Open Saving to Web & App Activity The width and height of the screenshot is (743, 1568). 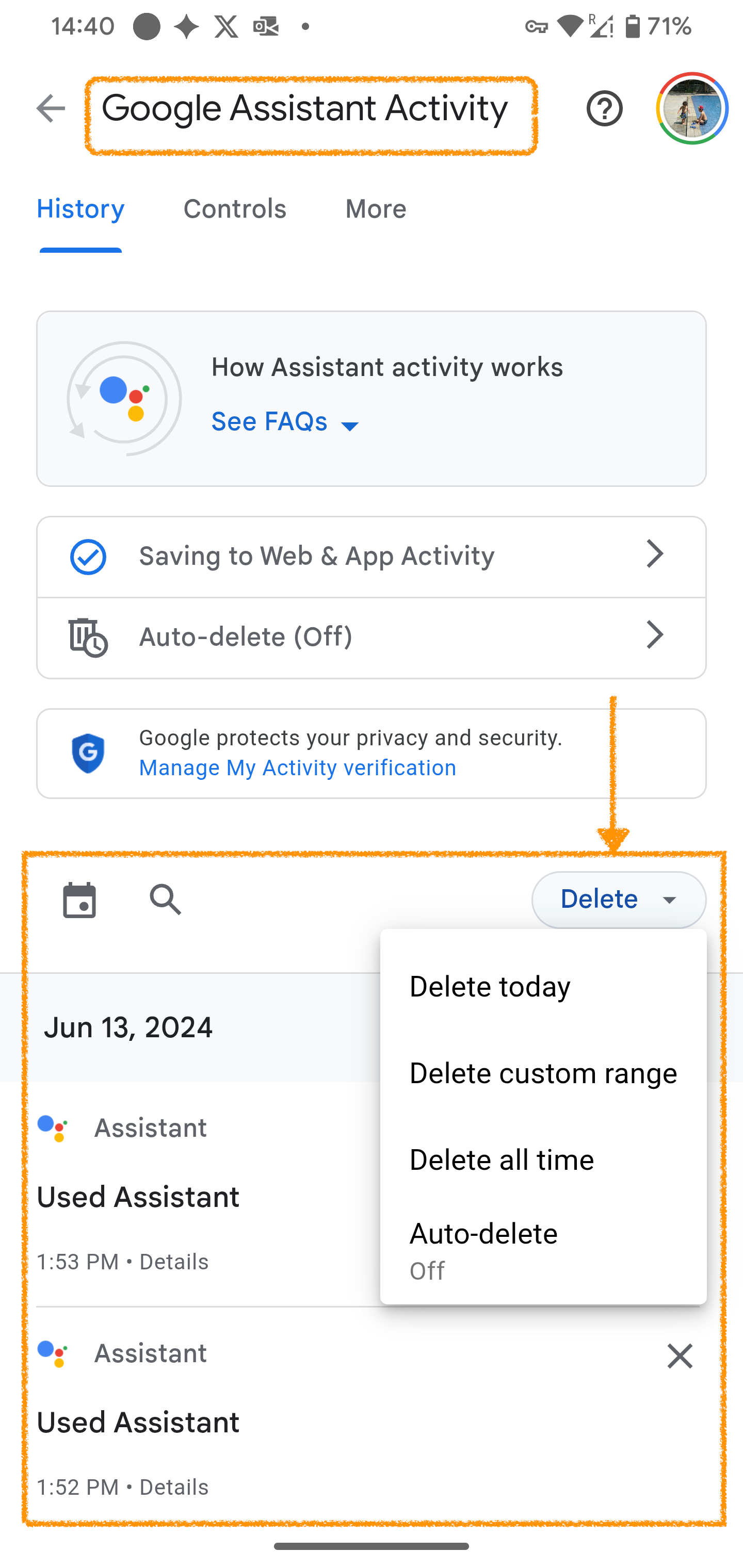(372, 557)
